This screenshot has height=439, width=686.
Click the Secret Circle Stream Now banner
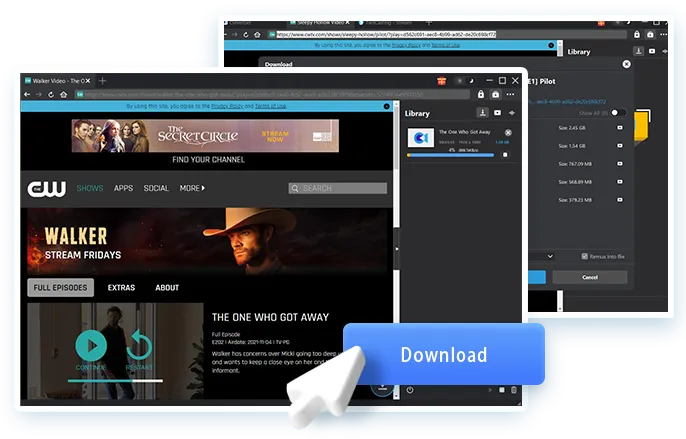pyautogui.click(x=205, y=136)
